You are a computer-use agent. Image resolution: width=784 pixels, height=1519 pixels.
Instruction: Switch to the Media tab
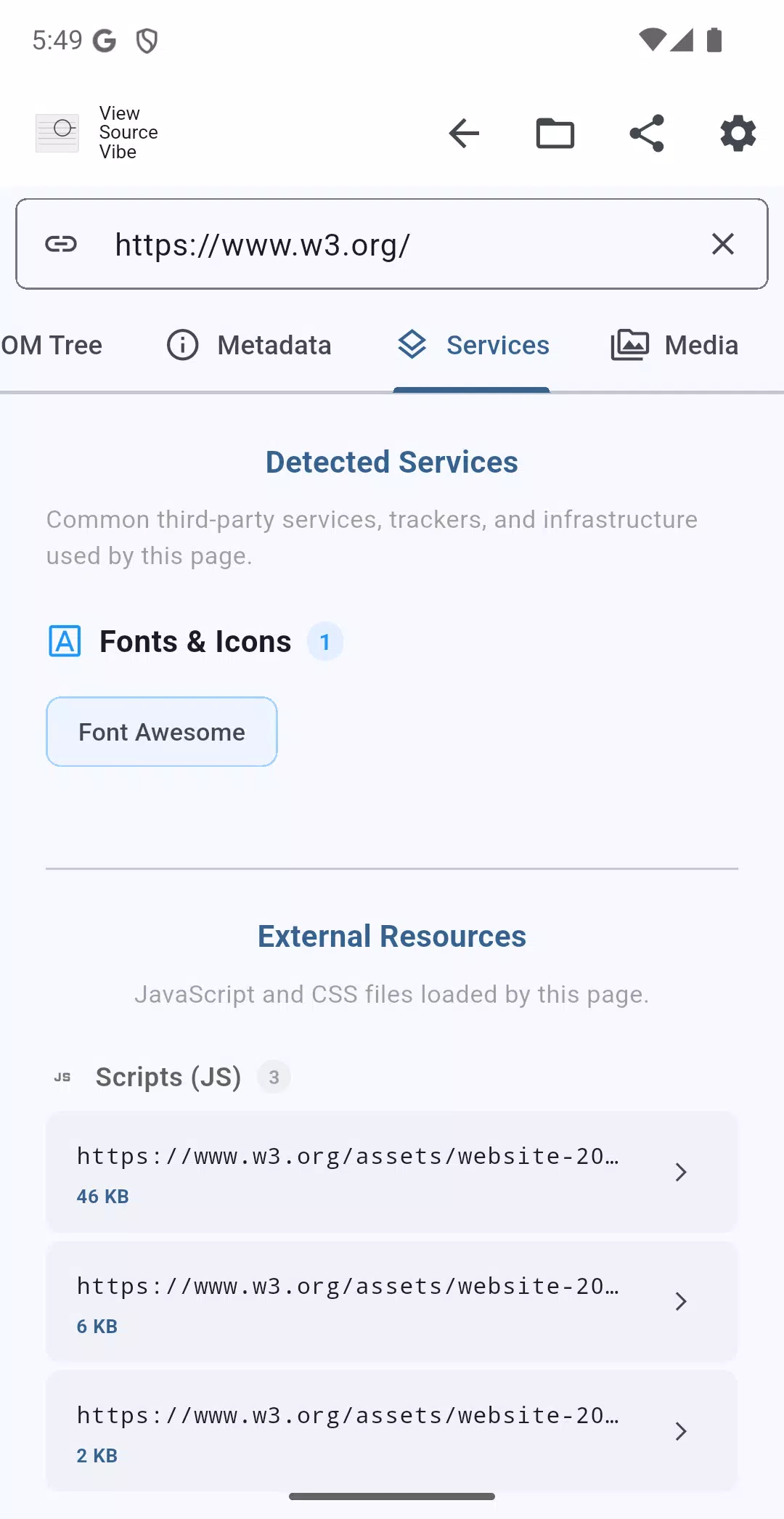tap(674, 345)
